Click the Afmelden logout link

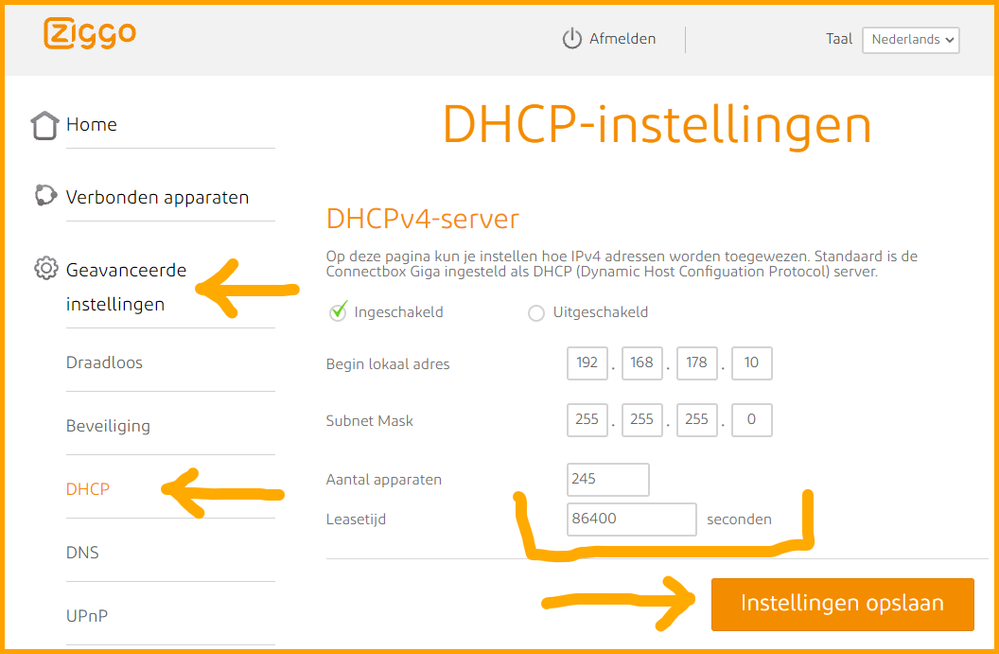click(x=622, y=39)
